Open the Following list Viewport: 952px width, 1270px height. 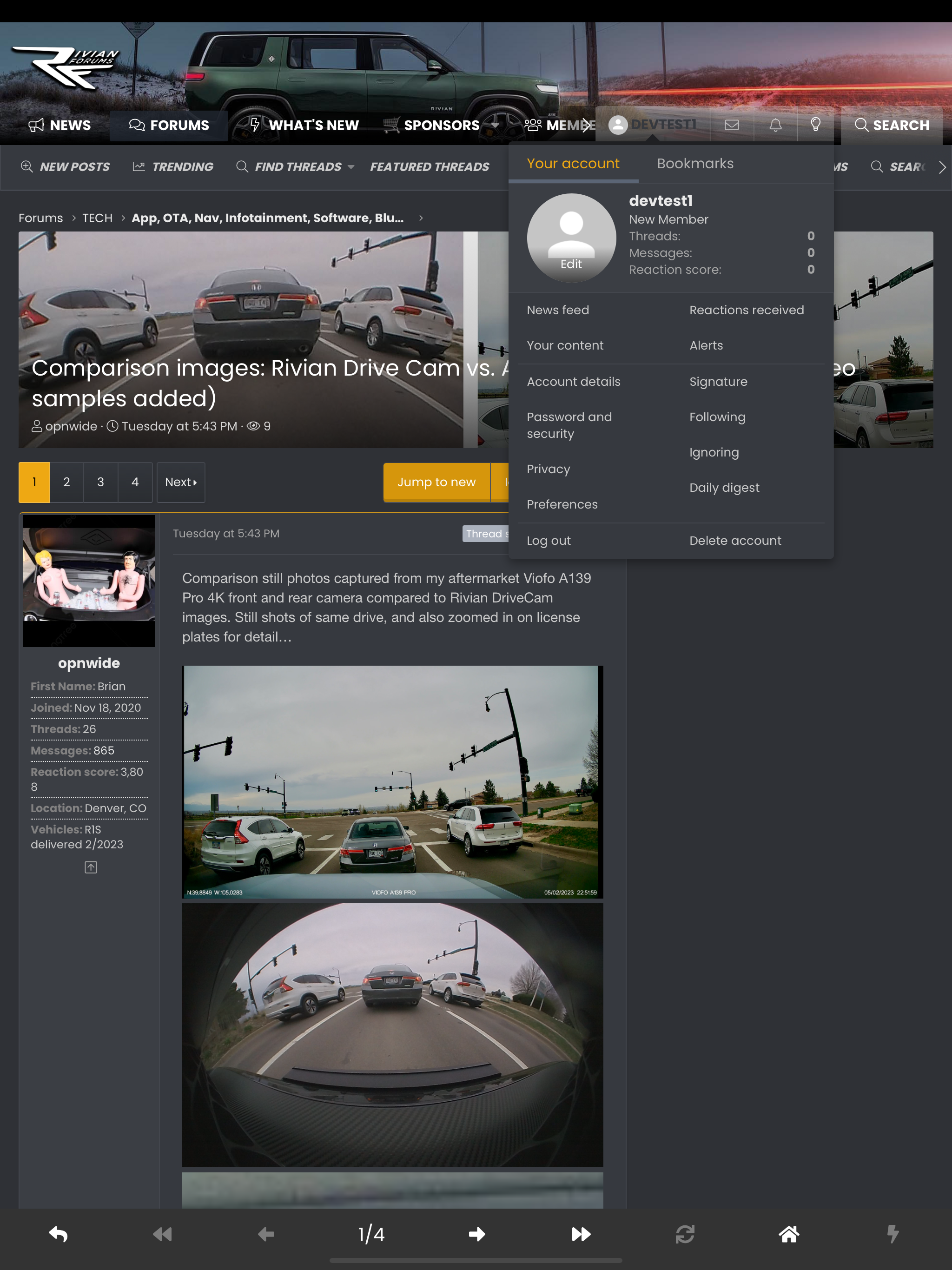[x=717, y=417]
